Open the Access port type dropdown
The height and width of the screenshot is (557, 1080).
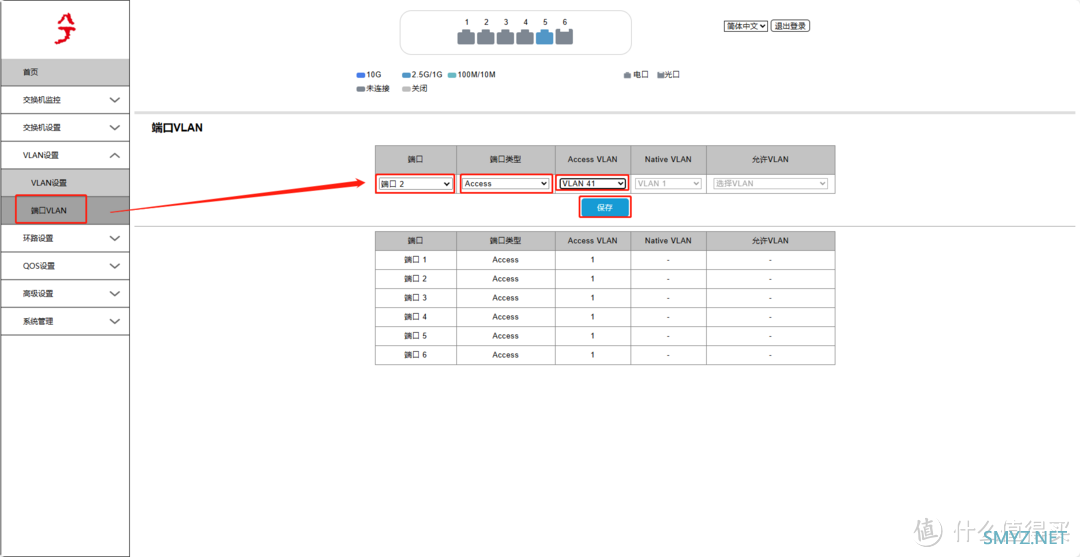click(506, 184)
